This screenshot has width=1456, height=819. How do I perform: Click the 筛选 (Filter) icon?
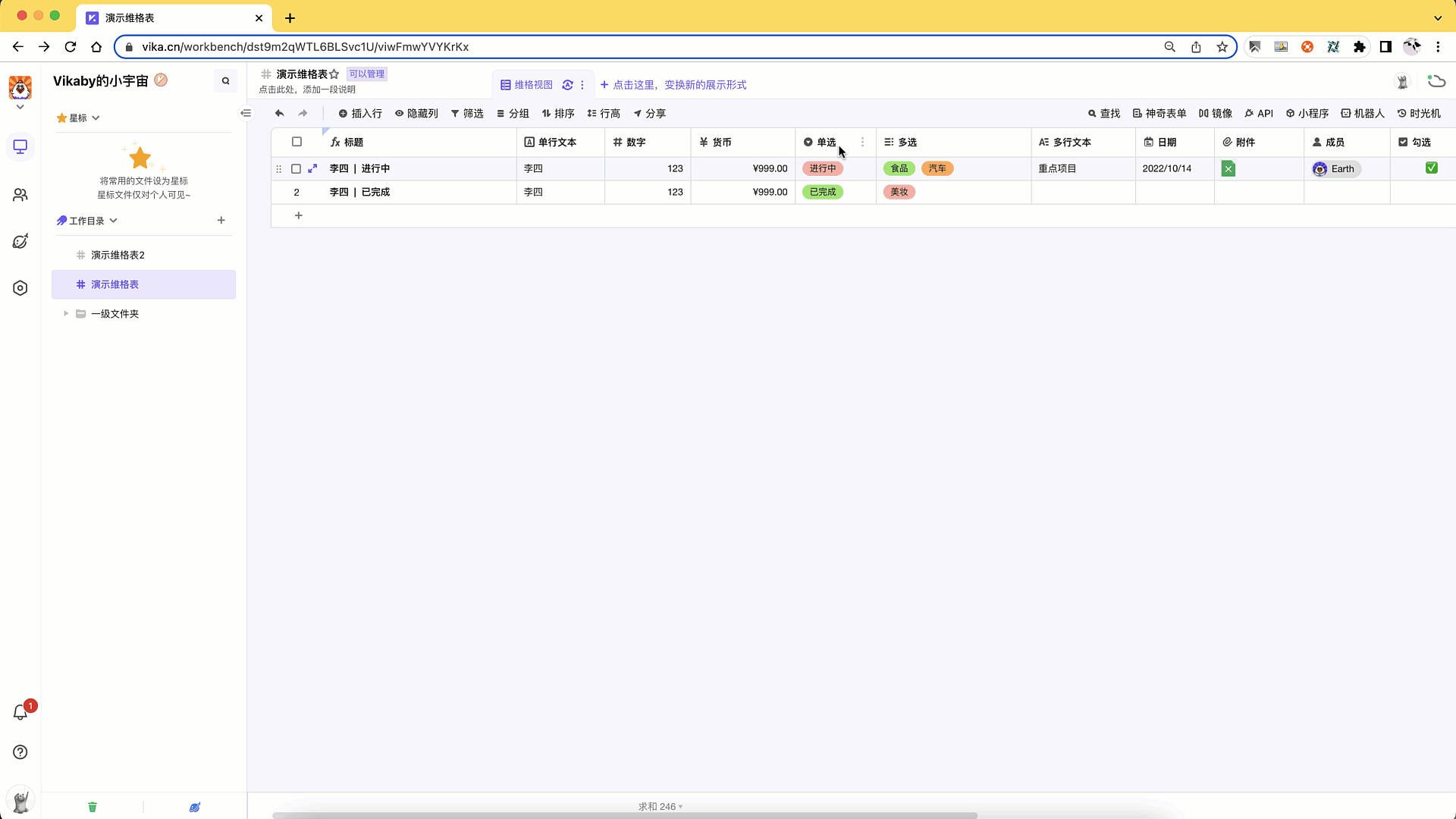tap(467, 113)
